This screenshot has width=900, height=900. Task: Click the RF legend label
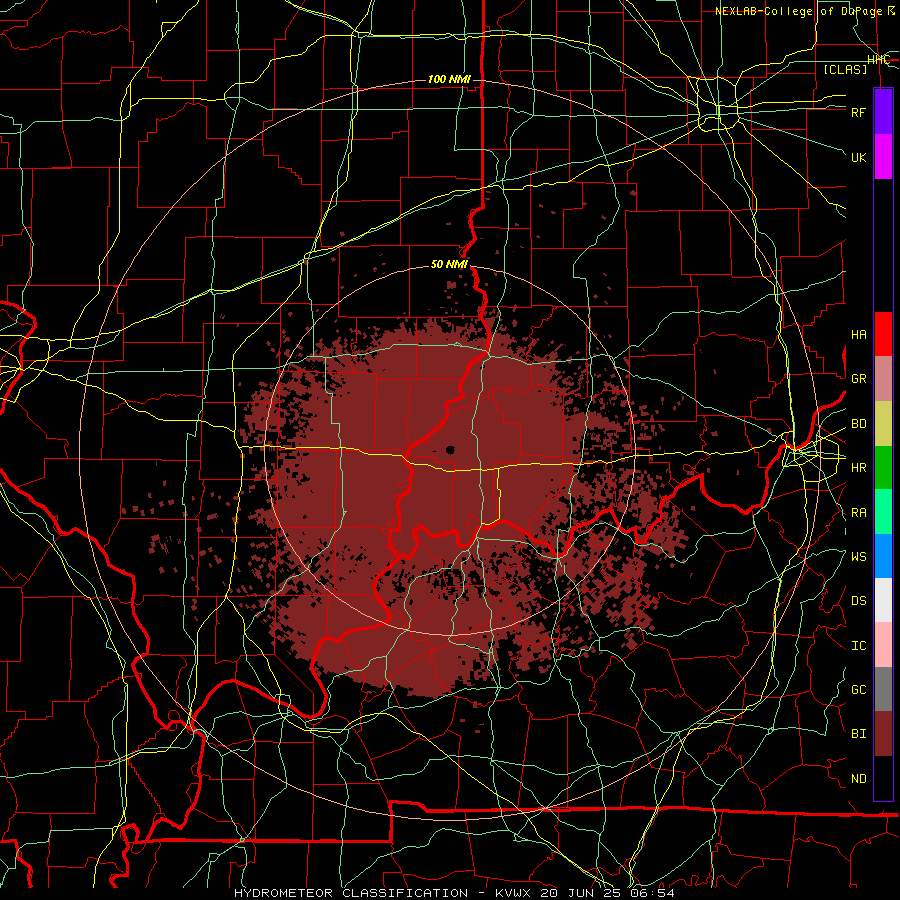(858, 112)
